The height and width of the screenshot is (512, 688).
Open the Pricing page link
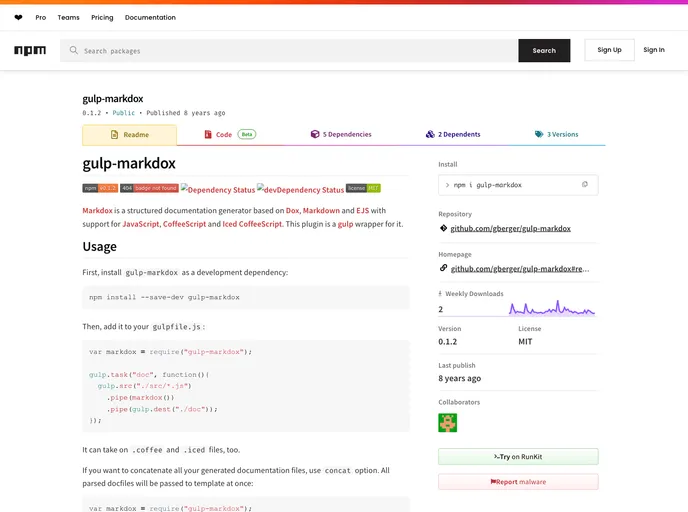[102, 18]
